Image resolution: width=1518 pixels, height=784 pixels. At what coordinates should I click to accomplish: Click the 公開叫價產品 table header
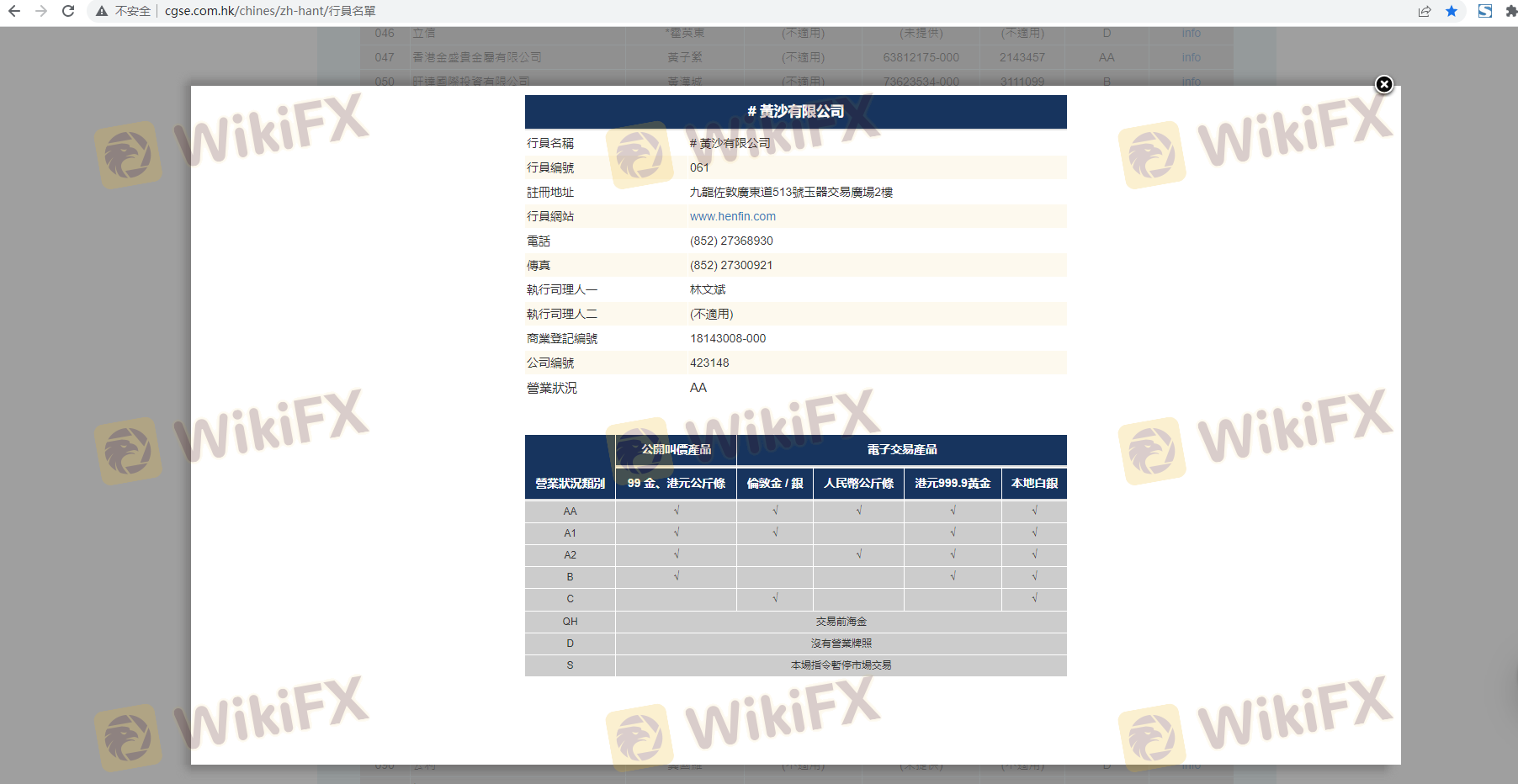(x=676, y=449)
